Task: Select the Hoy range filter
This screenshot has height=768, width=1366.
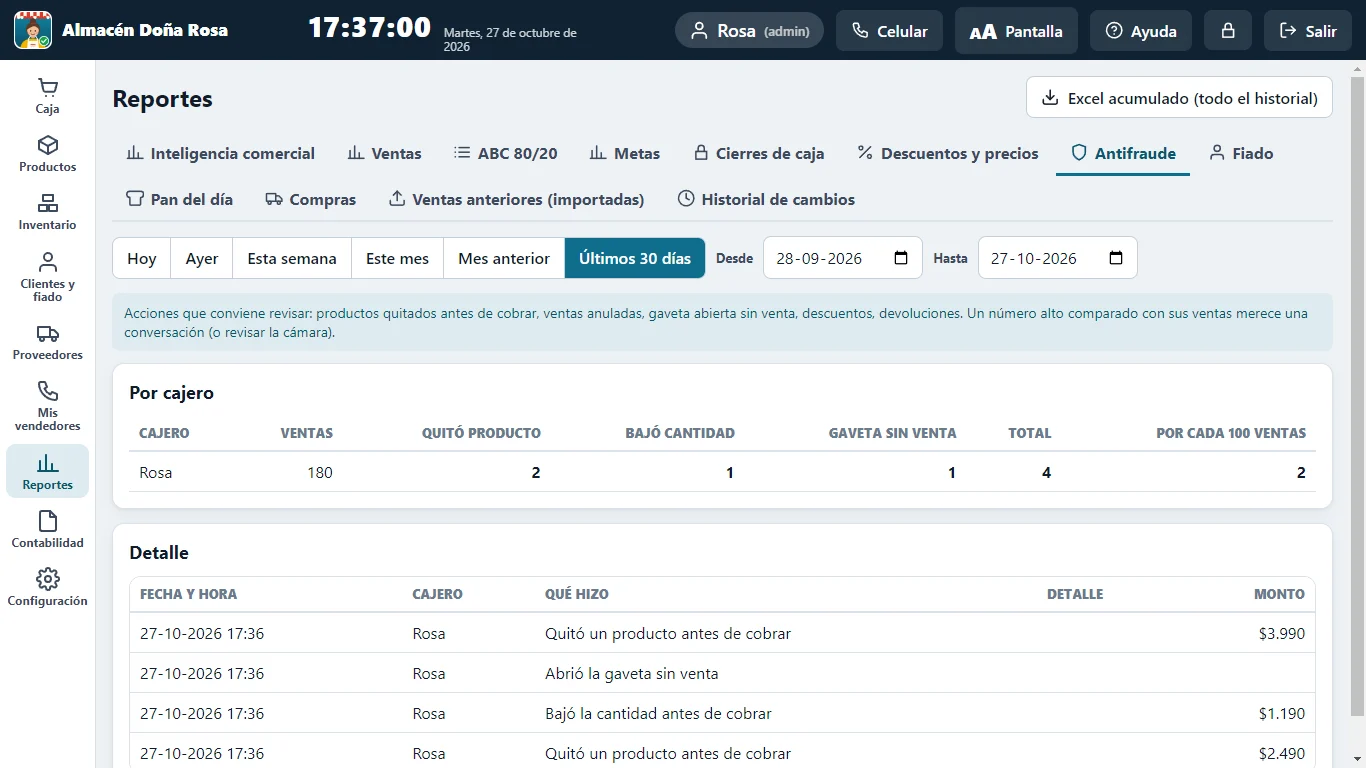Action: tap(142, 258)
